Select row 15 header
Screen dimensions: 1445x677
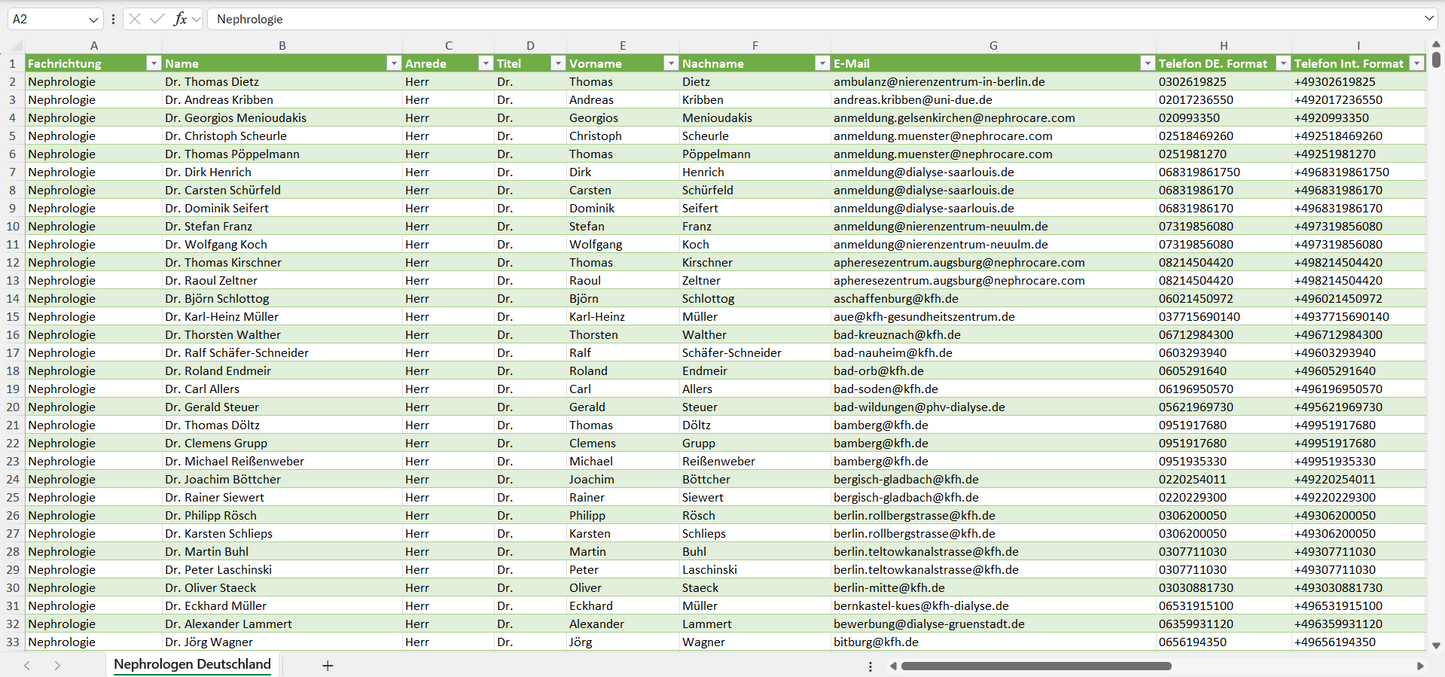point(13,316)
